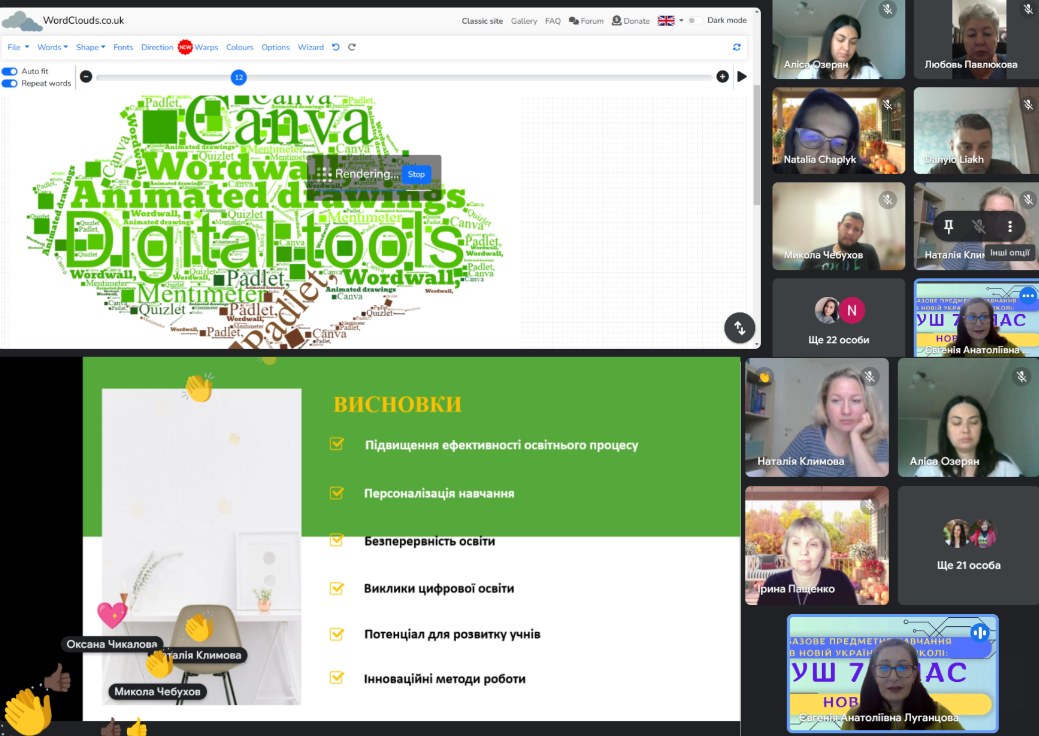Pin the Наталія Клим participant tile

pos(948,227)
